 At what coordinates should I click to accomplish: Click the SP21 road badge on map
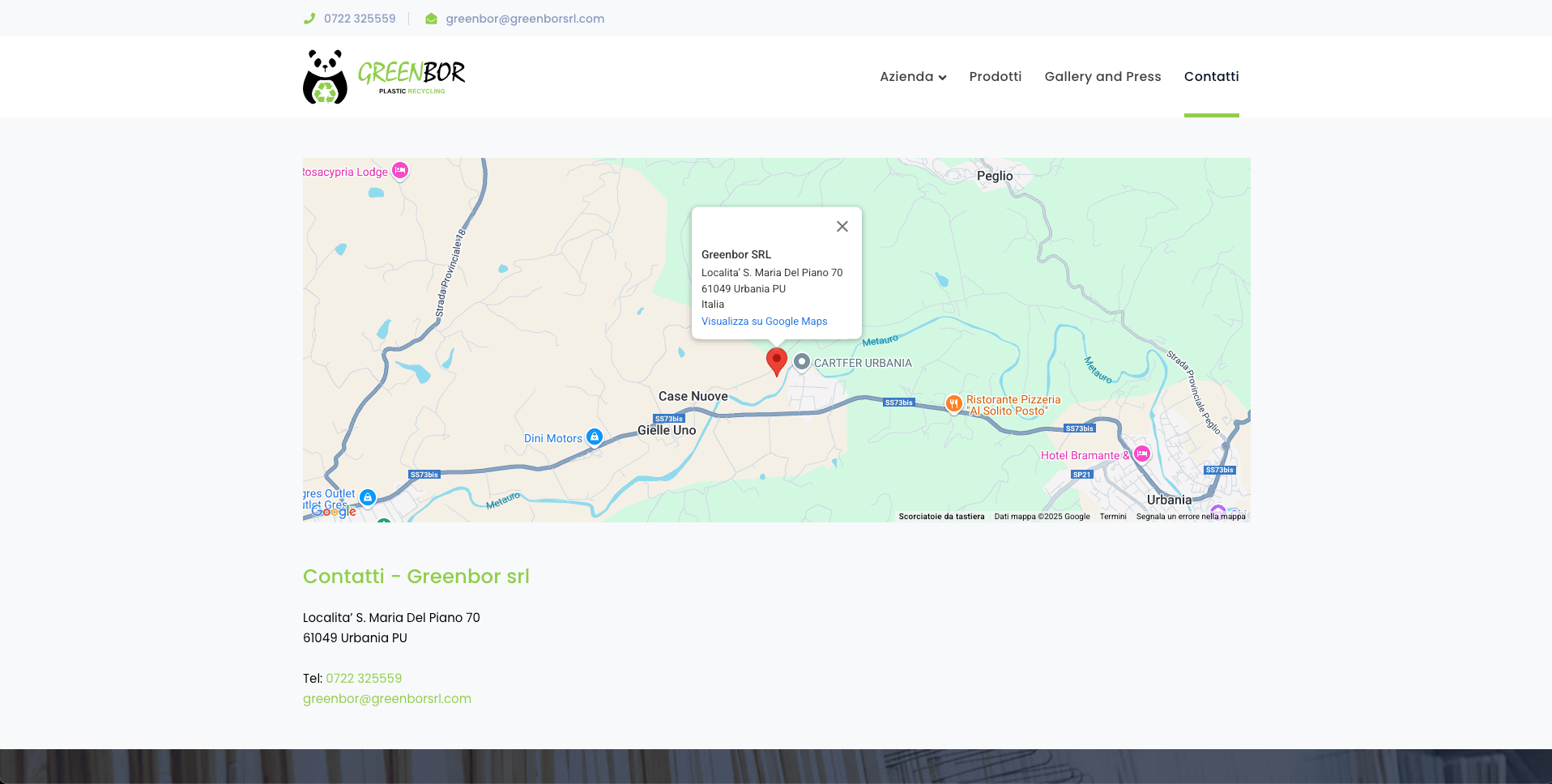click(1082, 475)
